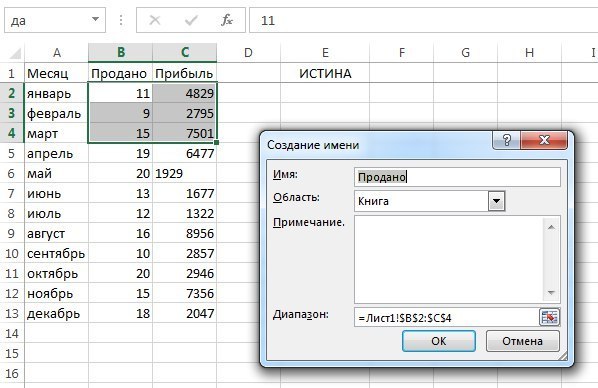Click the fill handle of the selection
598x388 pixels.
[x=217, y=143]
